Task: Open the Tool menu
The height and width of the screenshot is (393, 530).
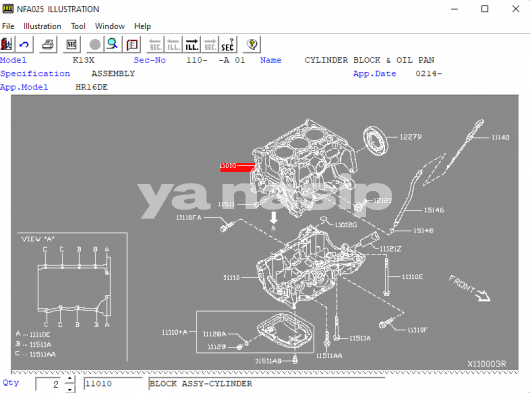Action: click(78, 26)
